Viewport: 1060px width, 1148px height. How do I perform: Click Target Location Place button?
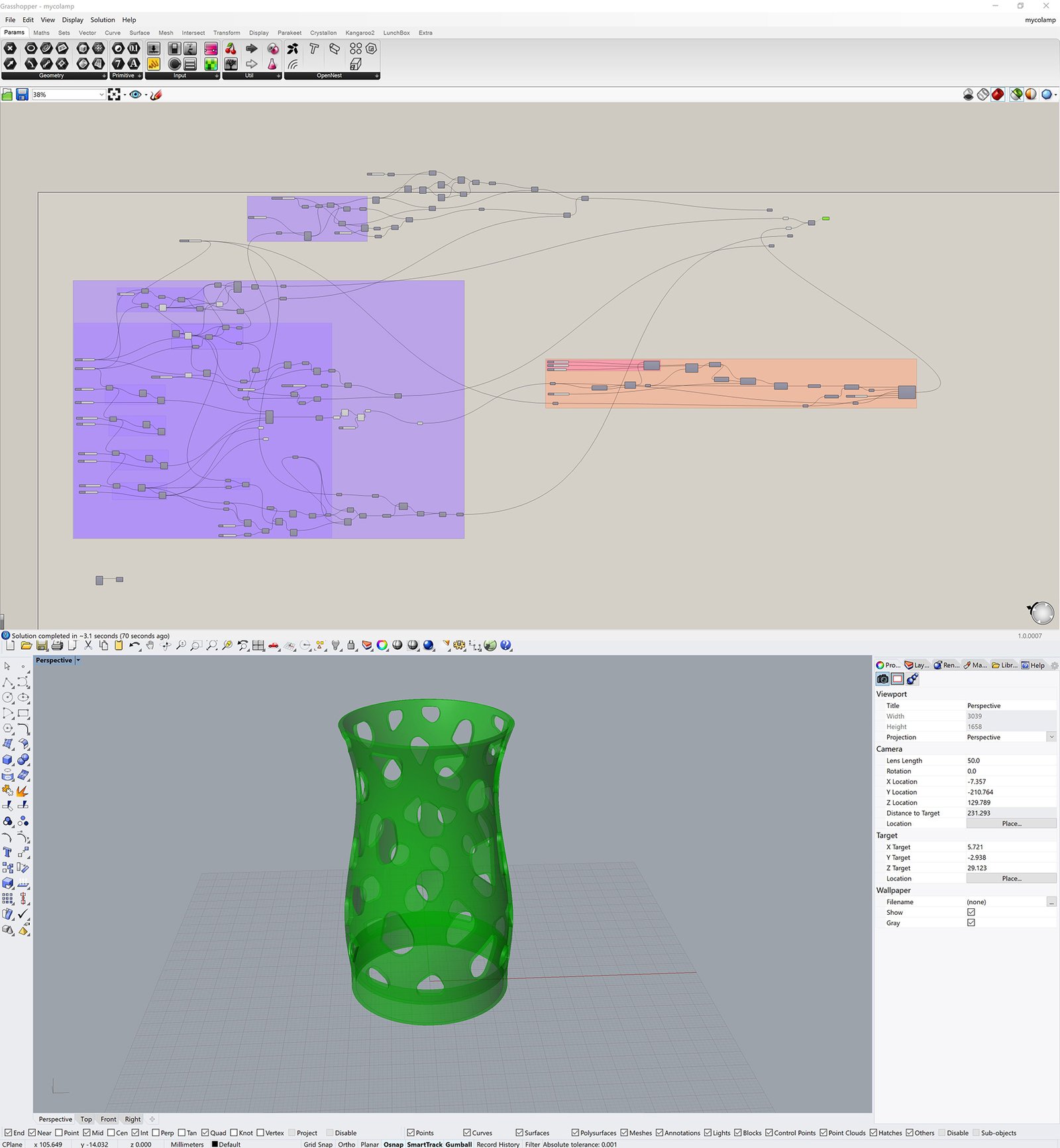[x=1012, y=878]
